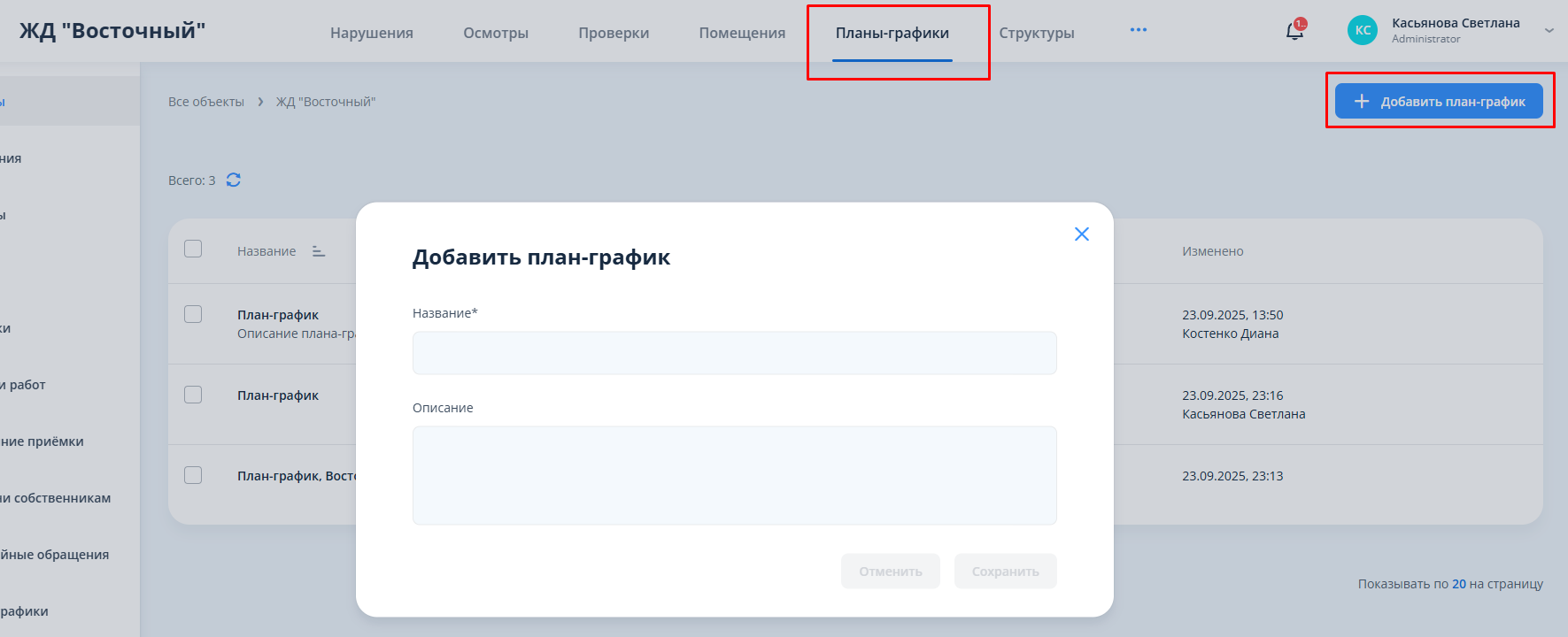
Task: Open the Нарушения tab
Action: (372, 33)
